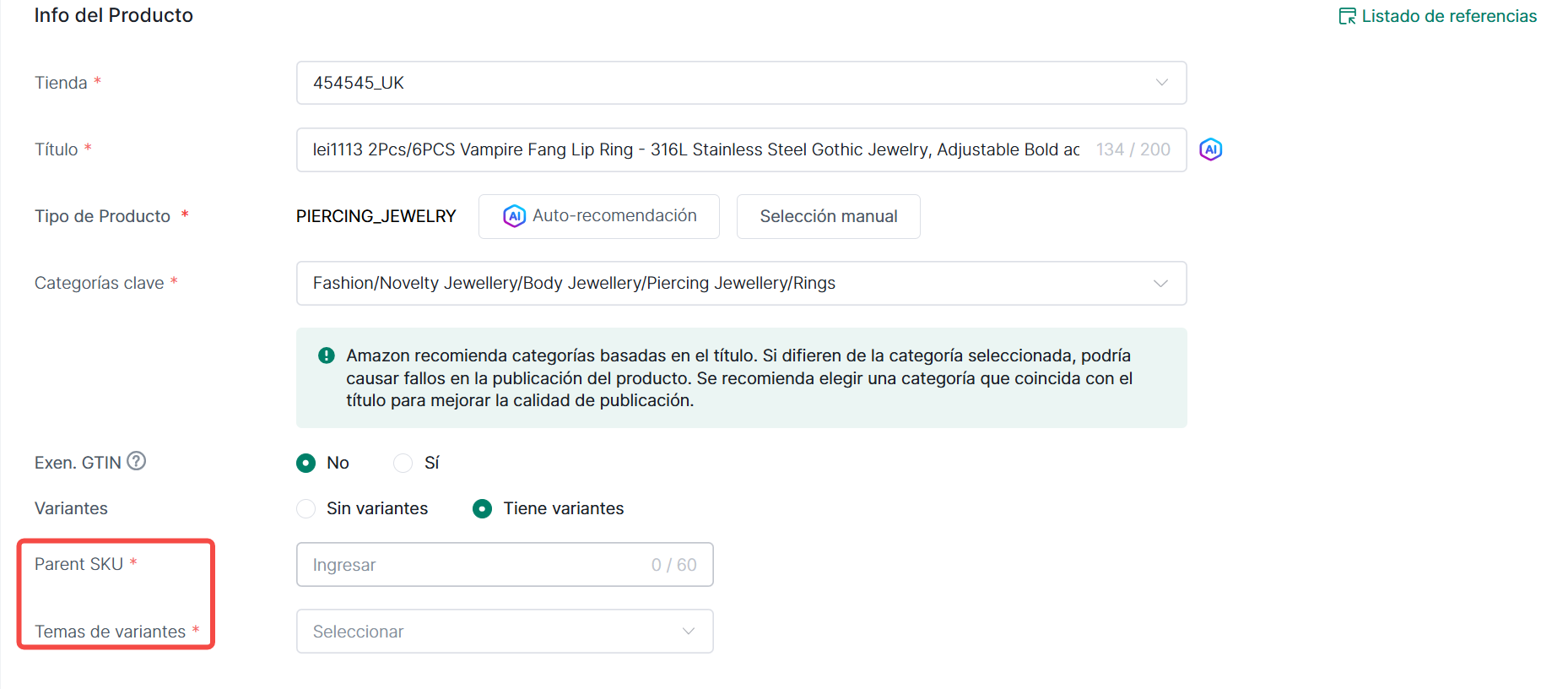Click the Categorías clave chevron arrow
Viewport: 1568px width, 689px height.
[1161, 283]
